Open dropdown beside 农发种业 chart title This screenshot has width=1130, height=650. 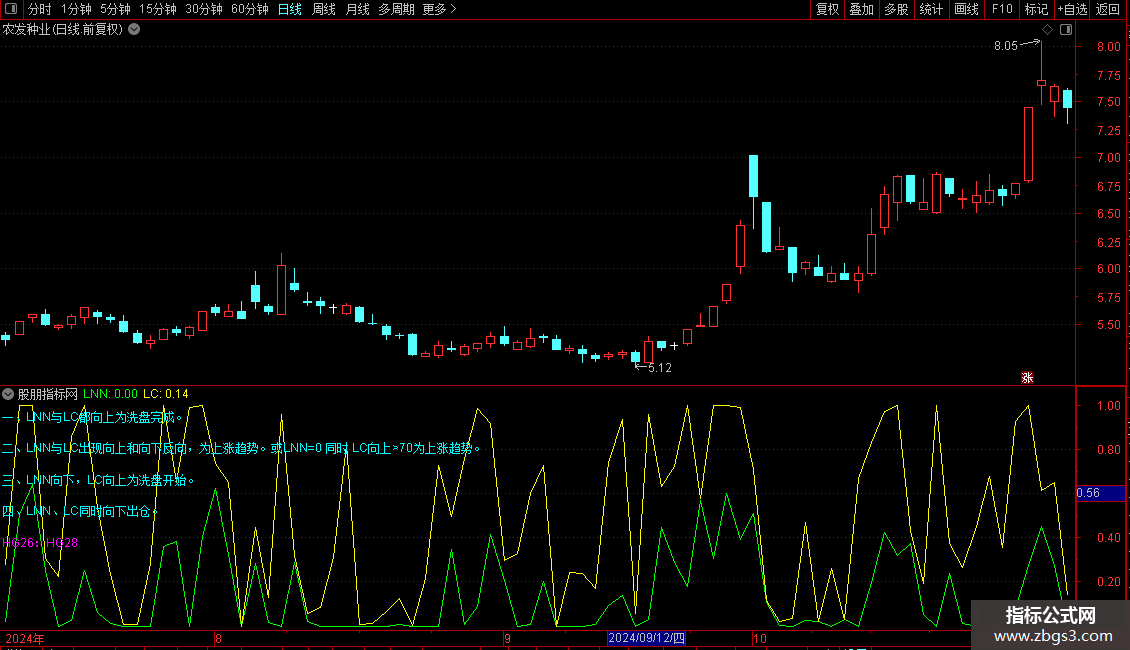(134, 30)
